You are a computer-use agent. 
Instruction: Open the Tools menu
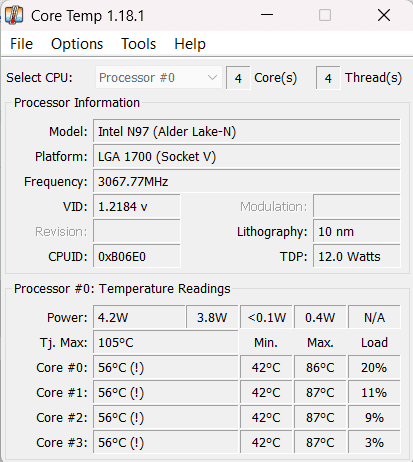point(138,44)
